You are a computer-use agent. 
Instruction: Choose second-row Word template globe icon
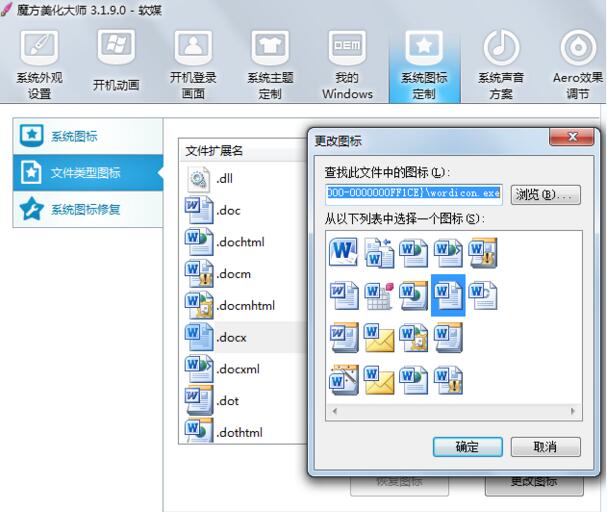(413, 296)
